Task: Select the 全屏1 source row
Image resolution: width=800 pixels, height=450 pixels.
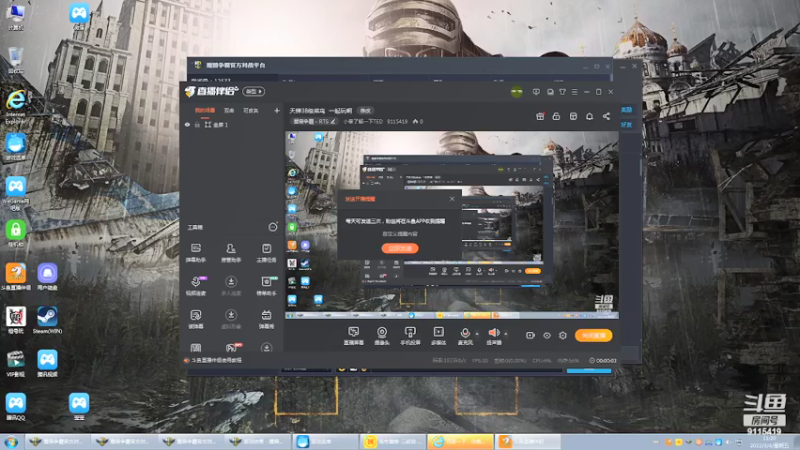Action: coord(231,125)
